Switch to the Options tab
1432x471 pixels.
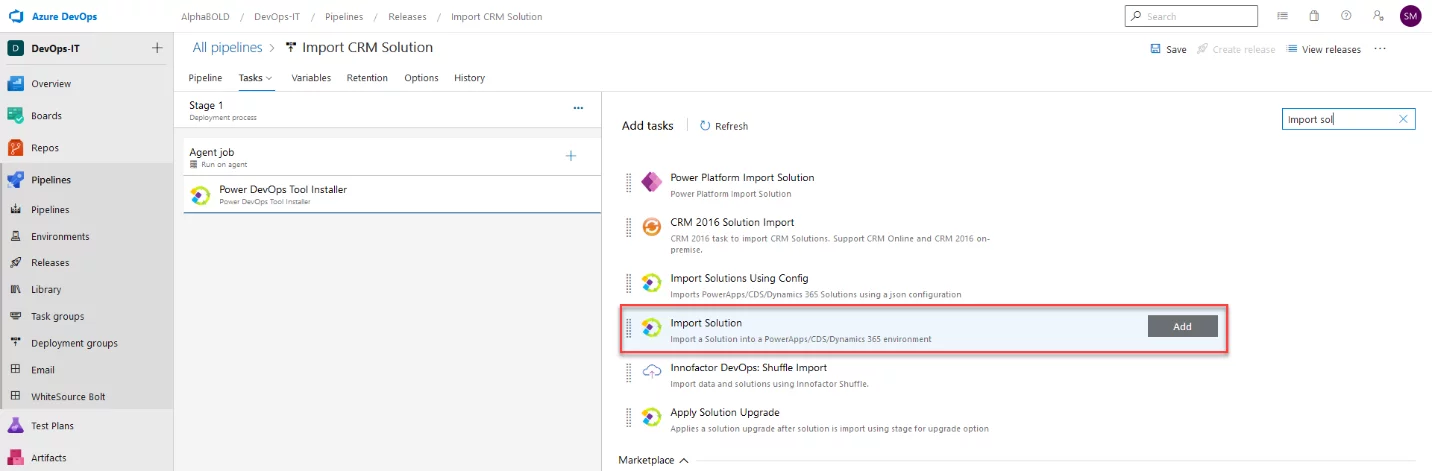(421, 78)
